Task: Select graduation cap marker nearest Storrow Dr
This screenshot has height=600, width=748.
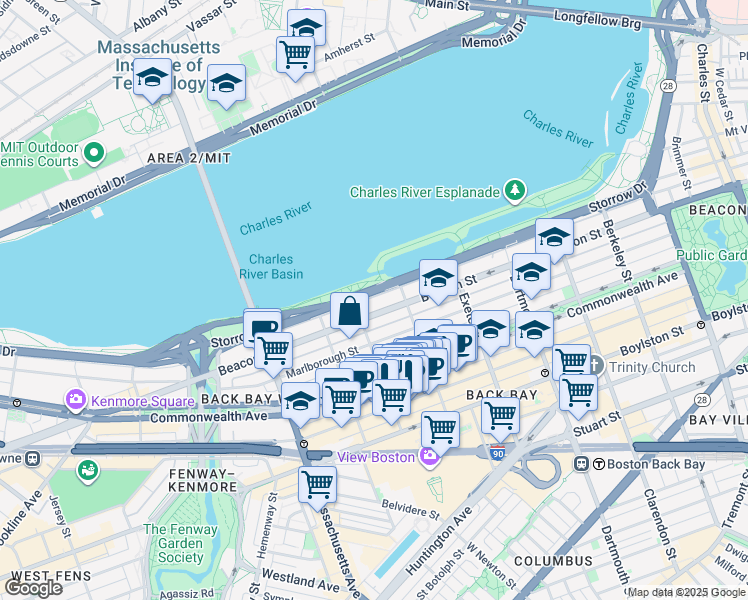Action: [554, 241]
